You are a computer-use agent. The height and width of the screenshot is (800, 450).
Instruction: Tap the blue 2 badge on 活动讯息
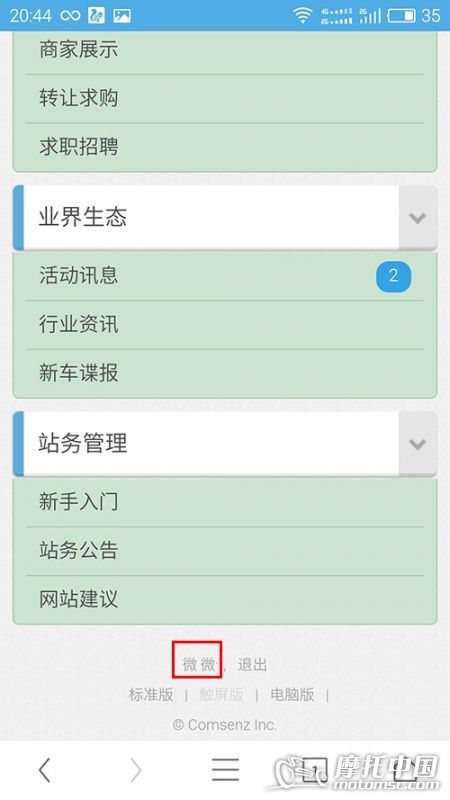coord(393,277)
